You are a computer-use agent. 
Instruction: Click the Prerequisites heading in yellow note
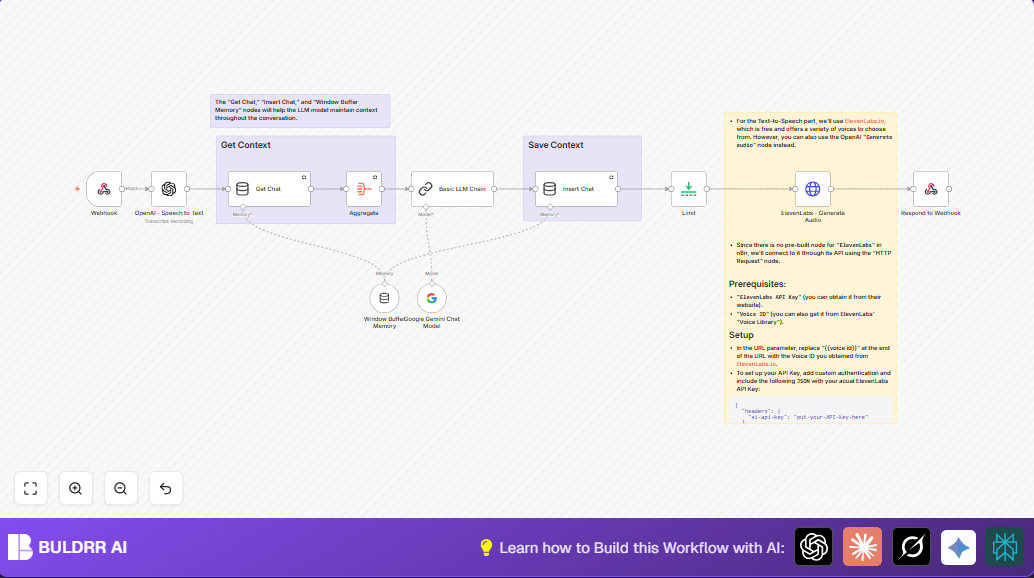[x=757, y=284]
